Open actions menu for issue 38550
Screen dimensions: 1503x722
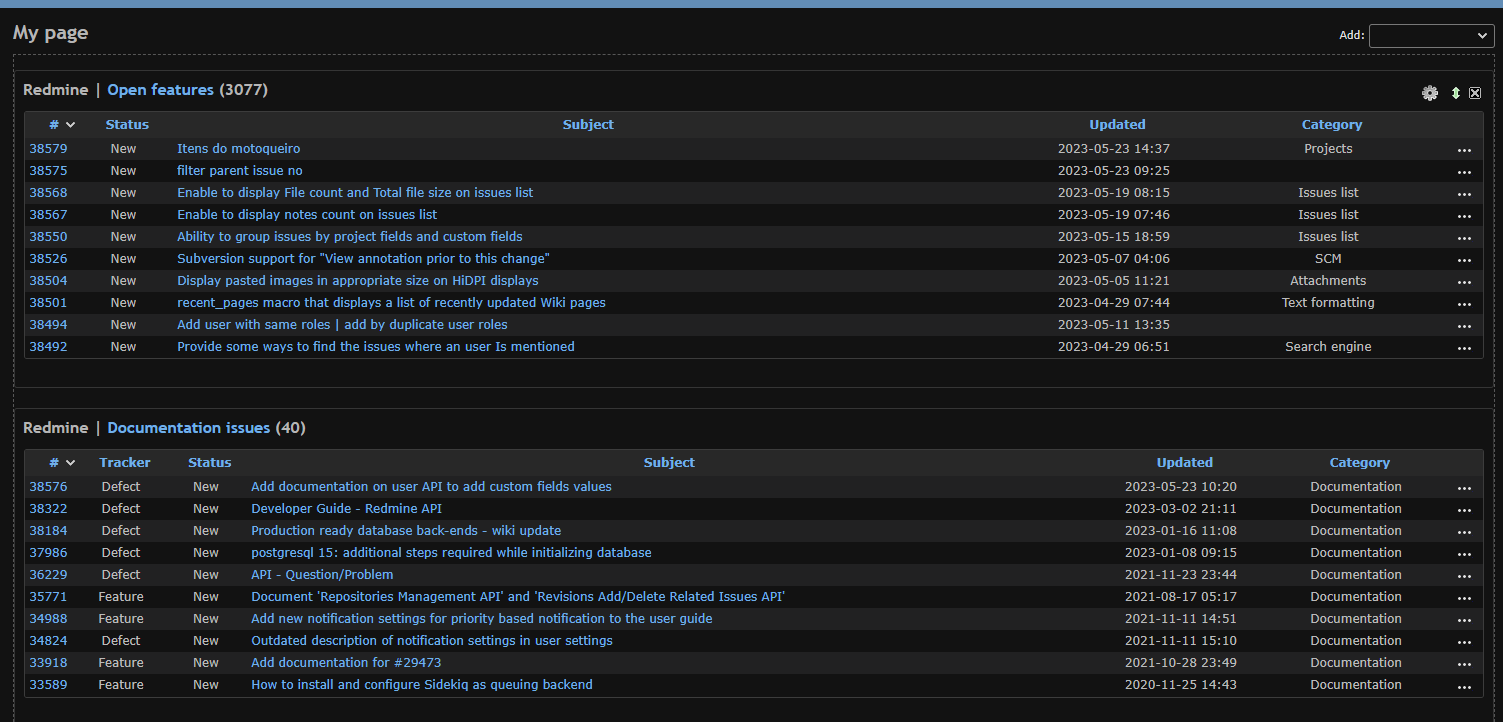pos(1464,238)
